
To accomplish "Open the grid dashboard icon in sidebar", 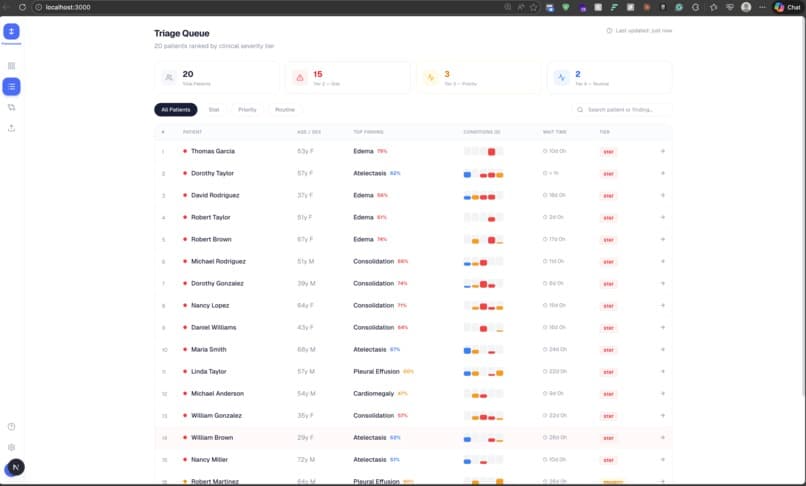I will pos(11,66).
